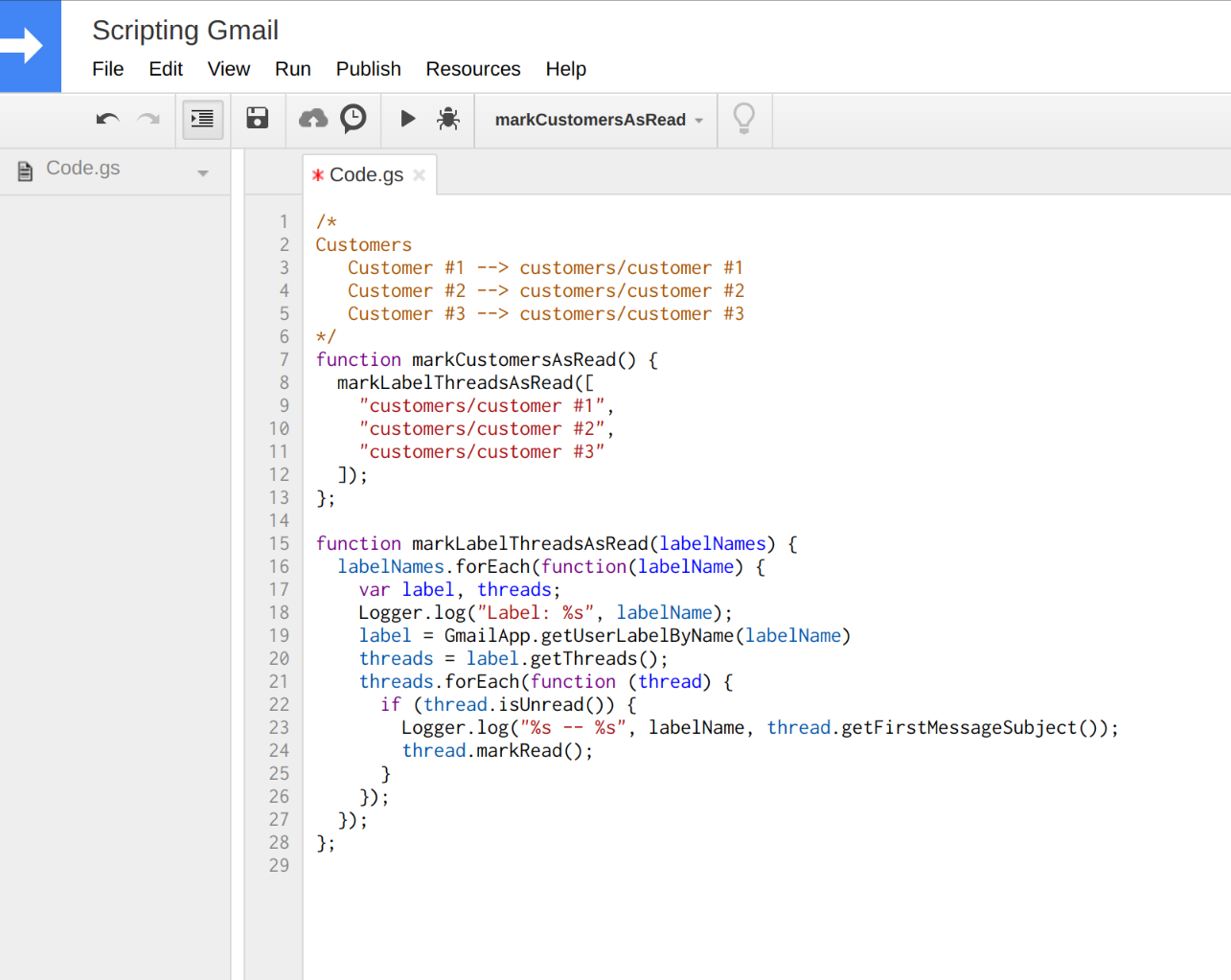Click "var label, threads;" on line 17

(x=460, y=589)
